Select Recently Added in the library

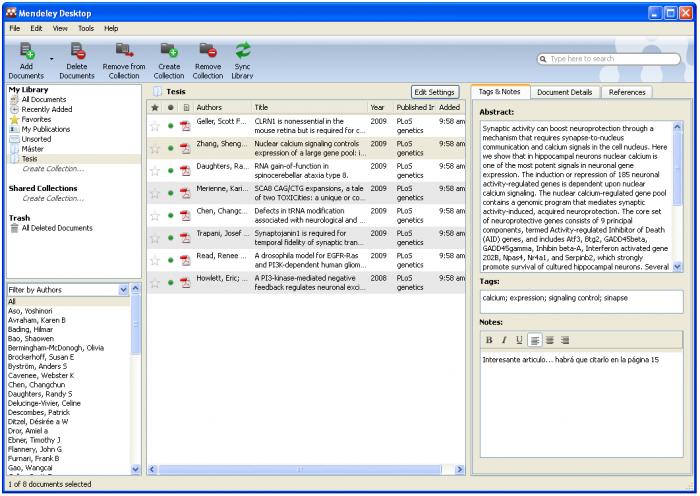pos(46,109)
